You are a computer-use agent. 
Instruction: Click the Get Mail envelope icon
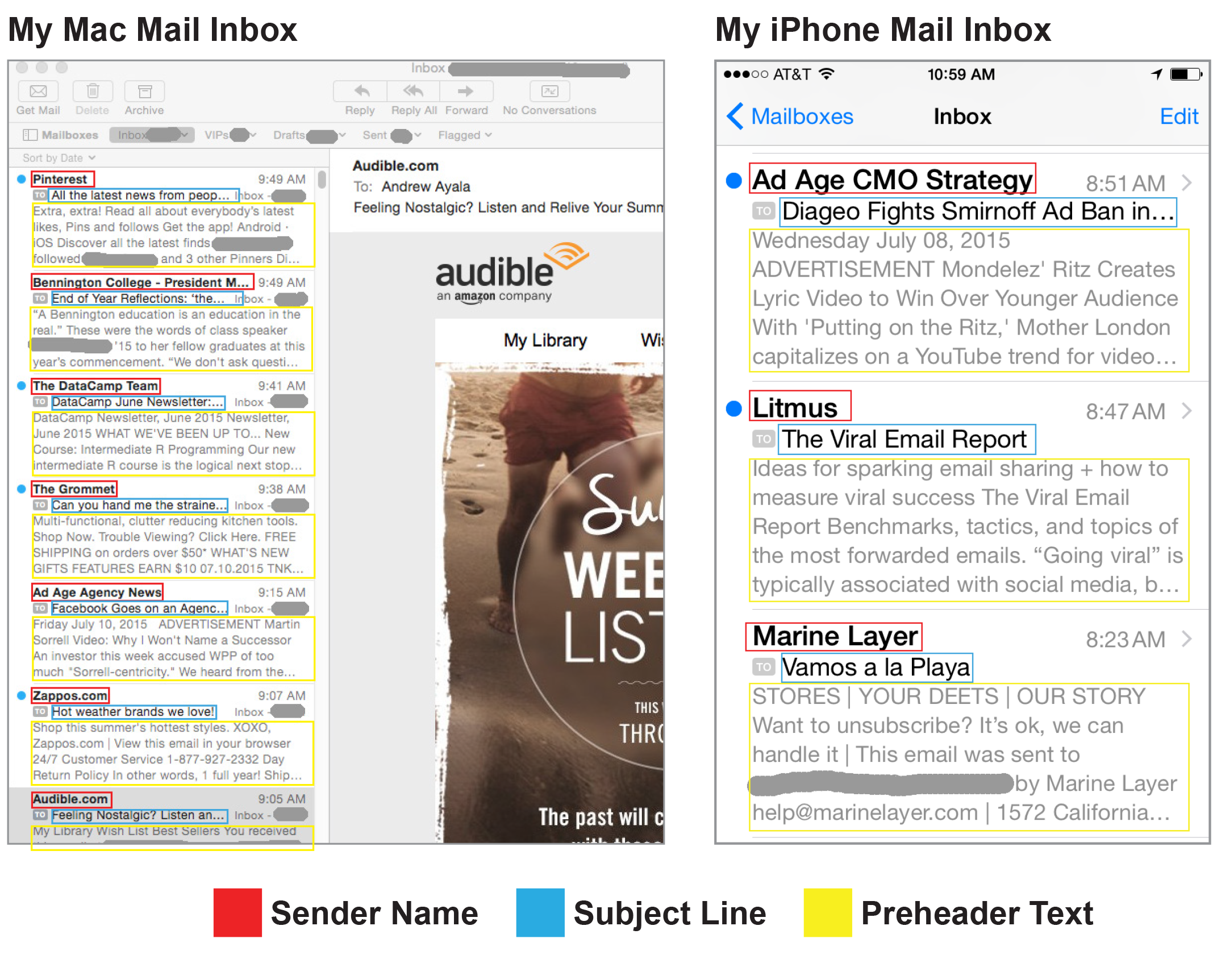point(38,91)
